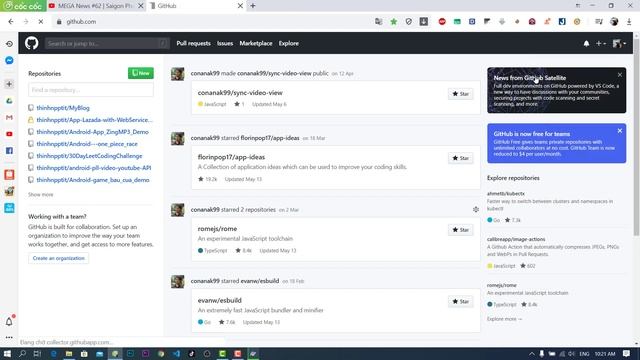Open thinhnpptit/android-pll-video-youtube-API repository
This screenshot has height=360, width=640.
click(x=94, y=168)
